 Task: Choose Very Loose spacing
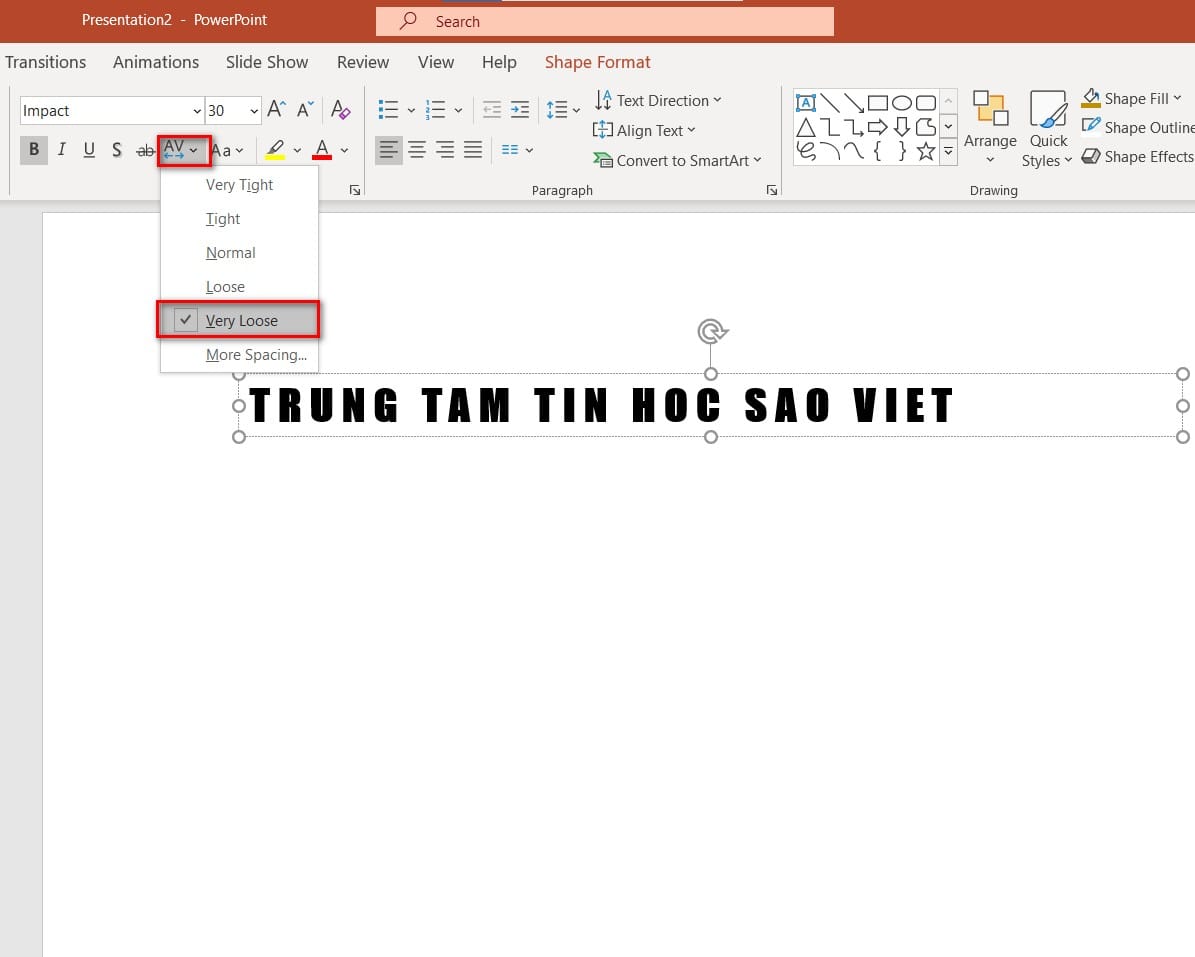point(239,321)
